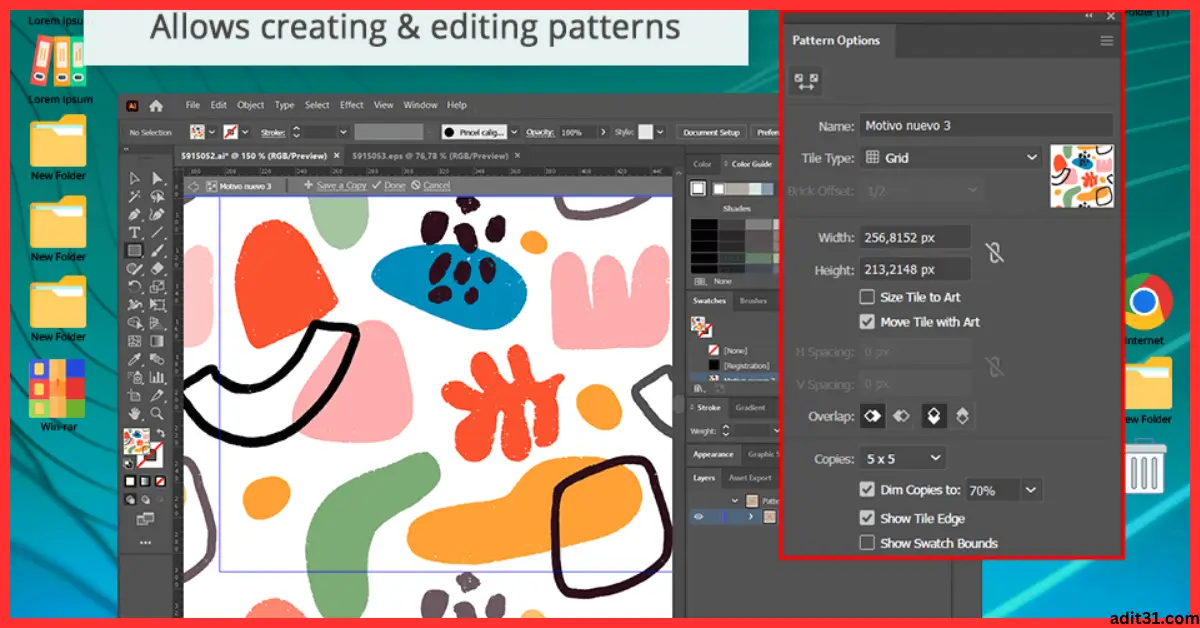Select the Eyedropper tool
The width and height of the screenshot is (1200, 628).
coord(134,359)
